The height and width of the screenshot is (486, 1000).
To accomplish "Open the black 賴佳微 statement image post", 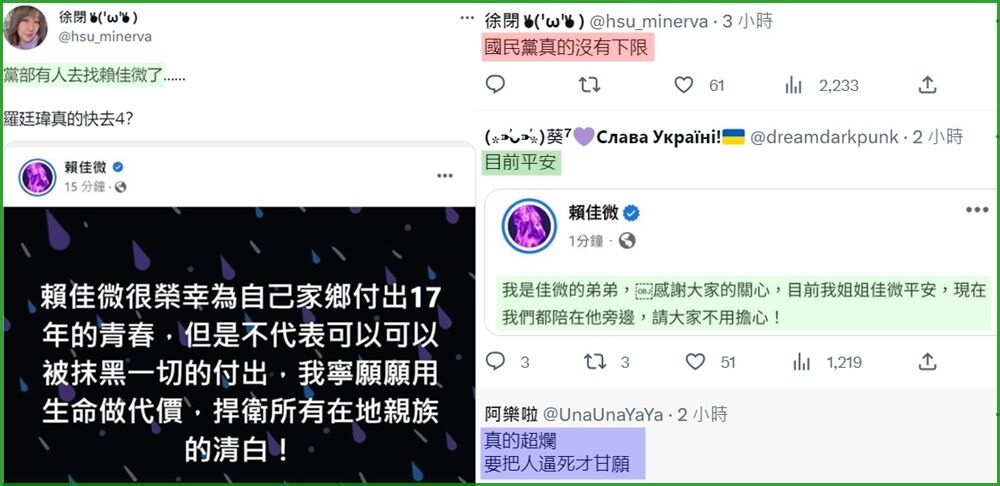I will point(240,344).
